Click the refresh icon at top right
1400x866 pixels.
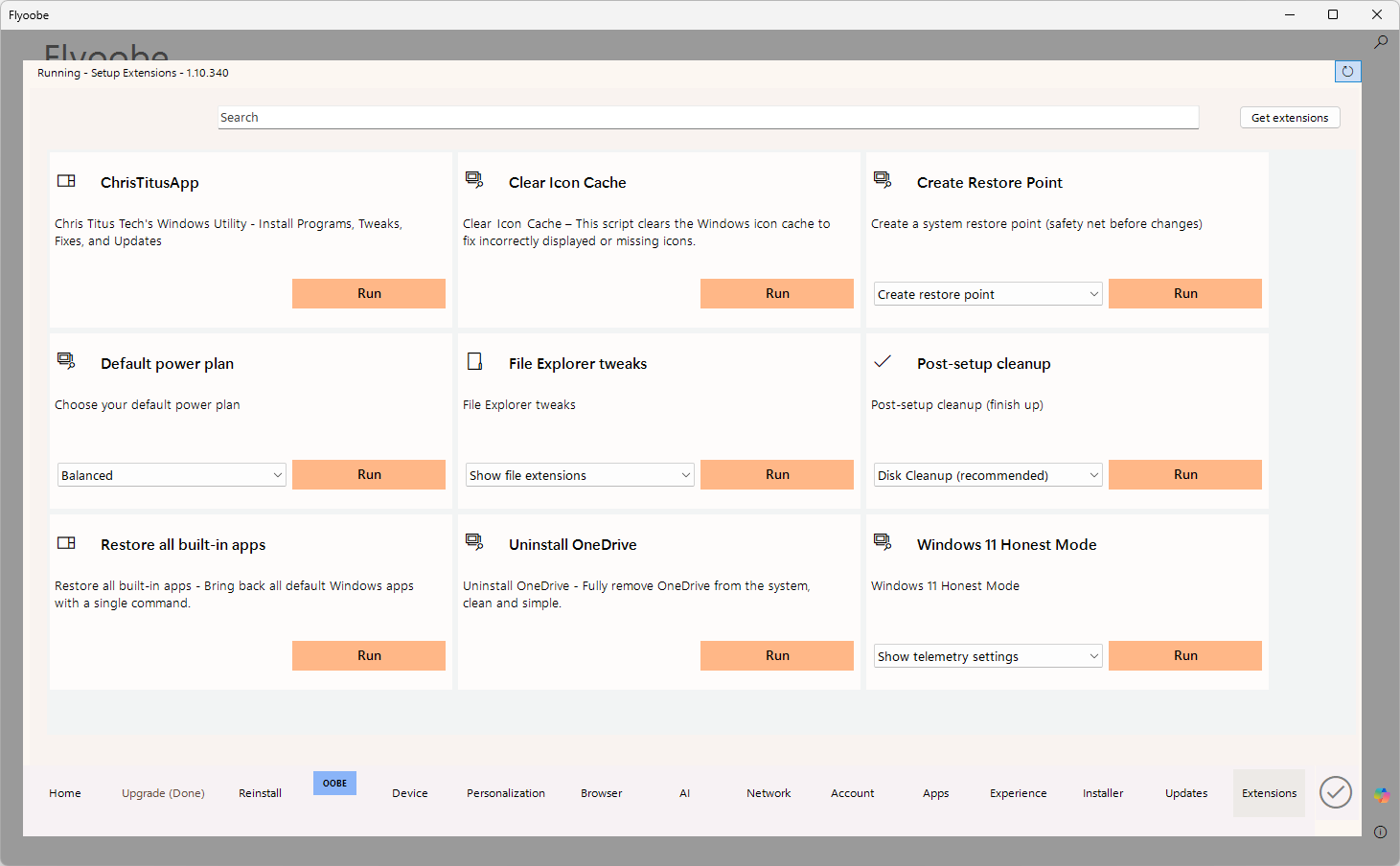coord(1347,72)
